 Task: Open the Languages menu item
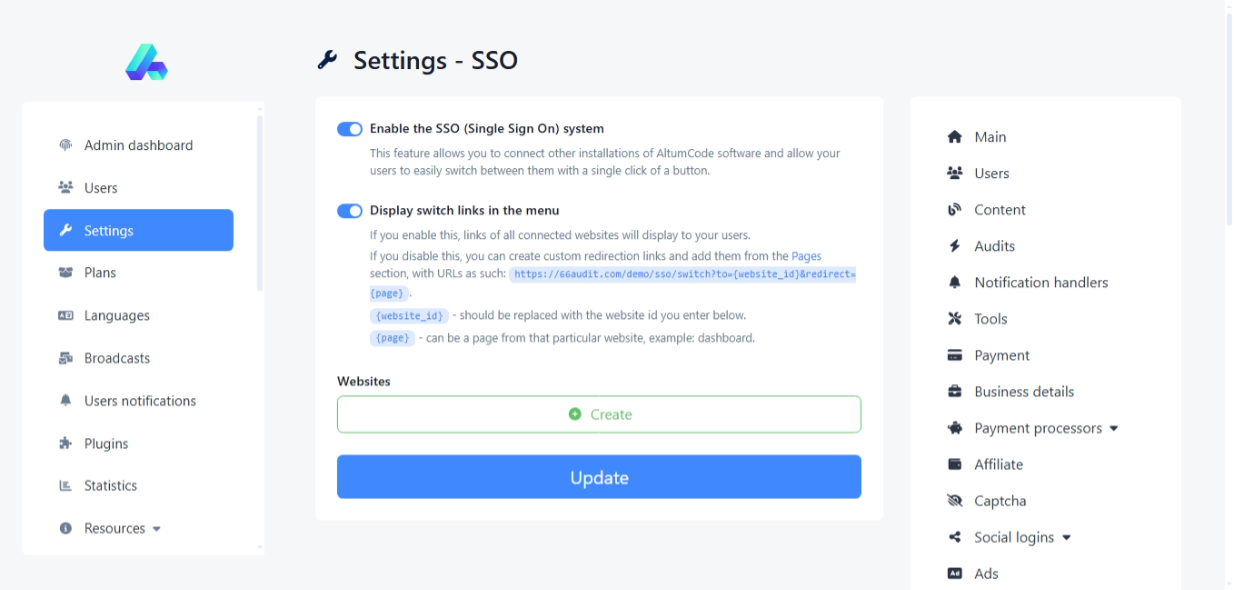pos(116,316)
